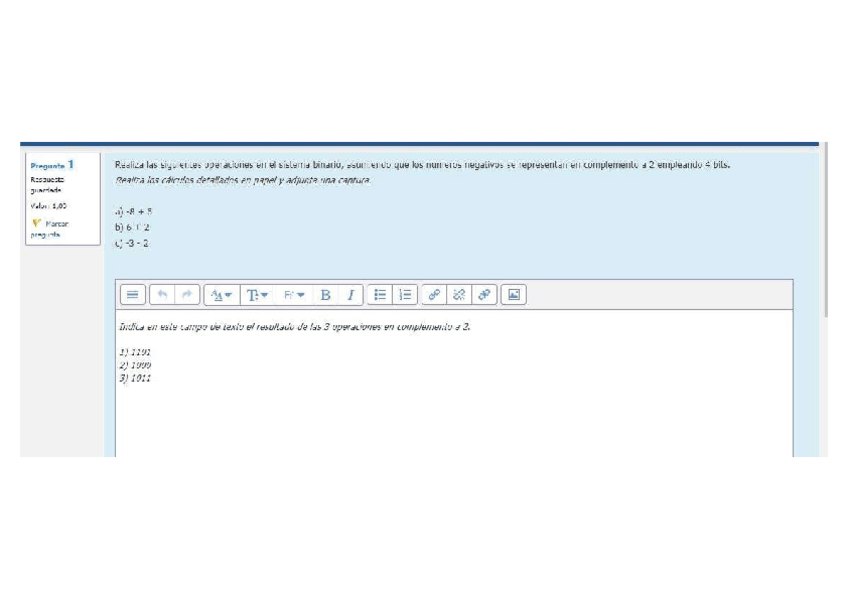848x599 pixels.
Task: Click the third link icon in toolbar
Action: (485, 295)
